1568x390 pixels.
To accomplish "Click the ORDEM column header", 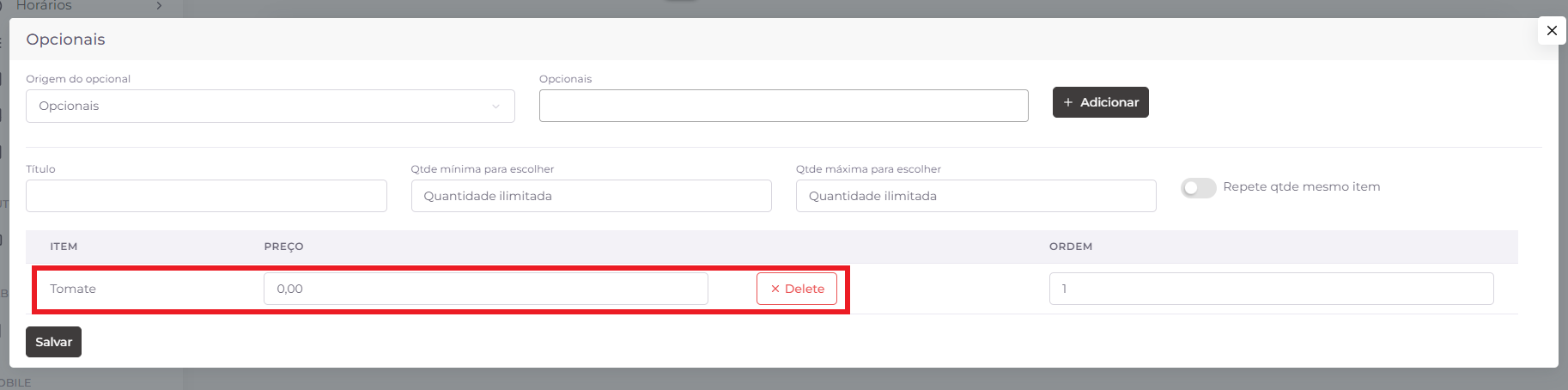I will tap(1070, 247).
